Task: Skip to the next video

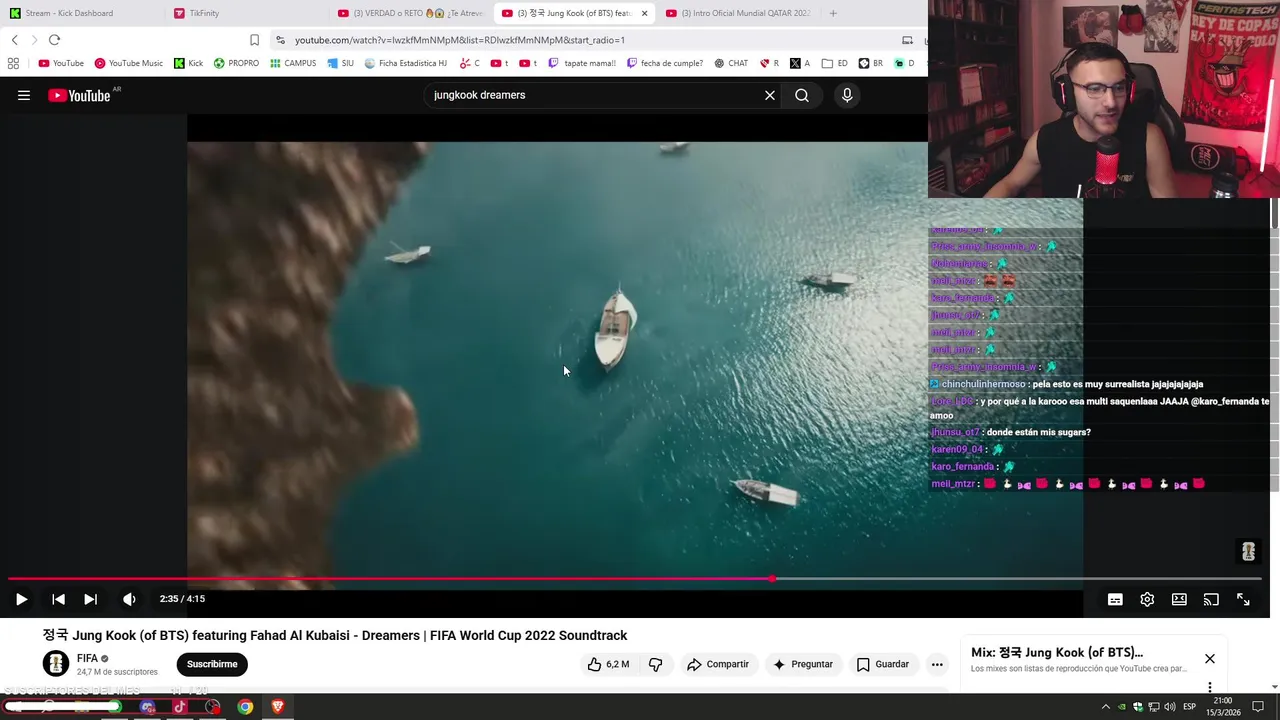Action: click(90, 599)
